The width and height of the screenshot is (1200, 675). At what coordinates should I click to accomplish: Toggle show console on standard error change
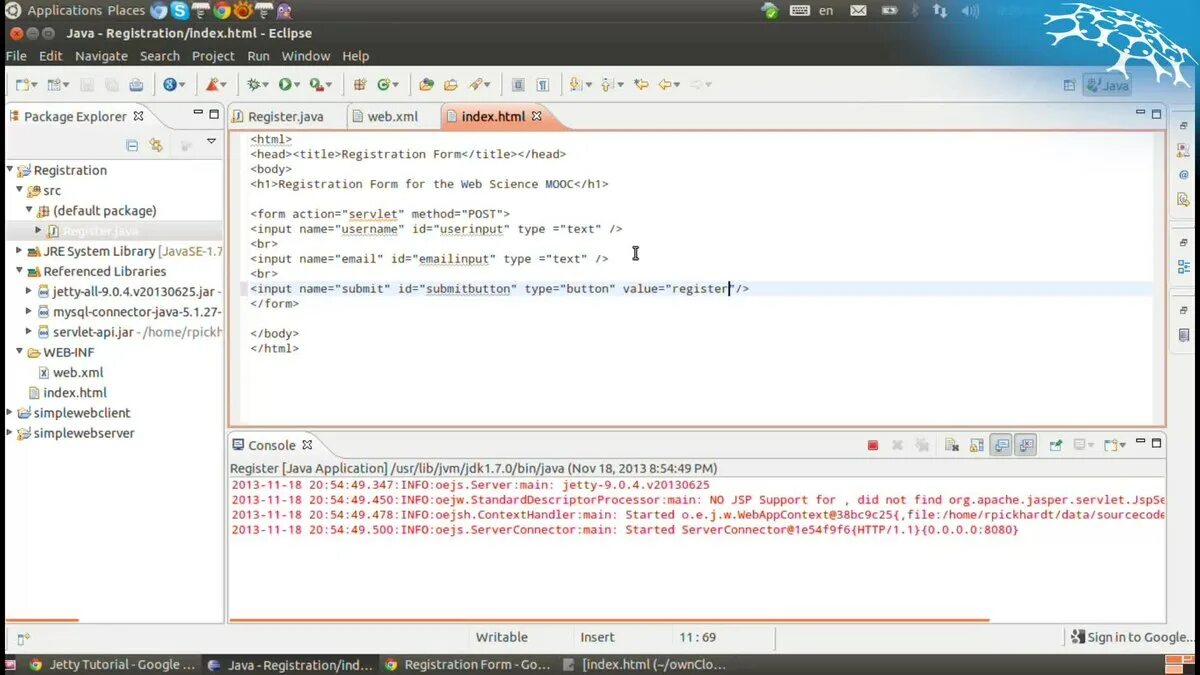click(x=1026, y=445)
